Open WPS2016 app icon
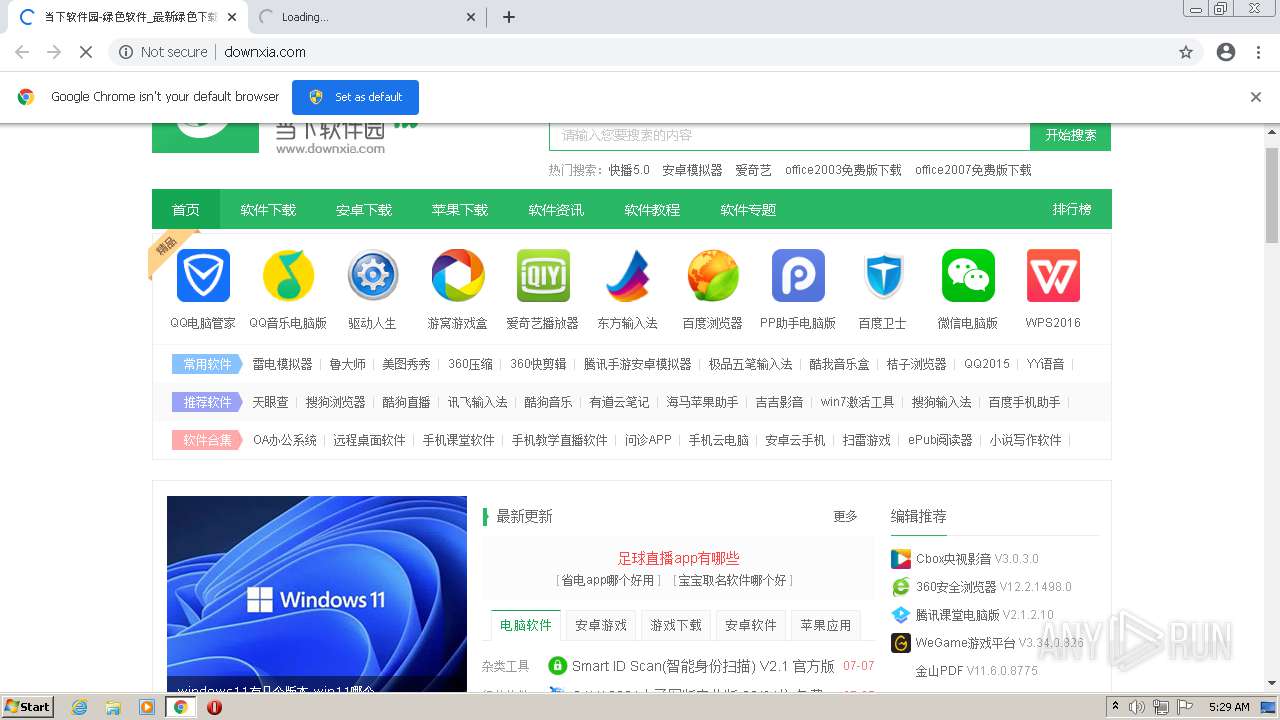This screenshot has height=720, width=1280. coord(1053,276)
